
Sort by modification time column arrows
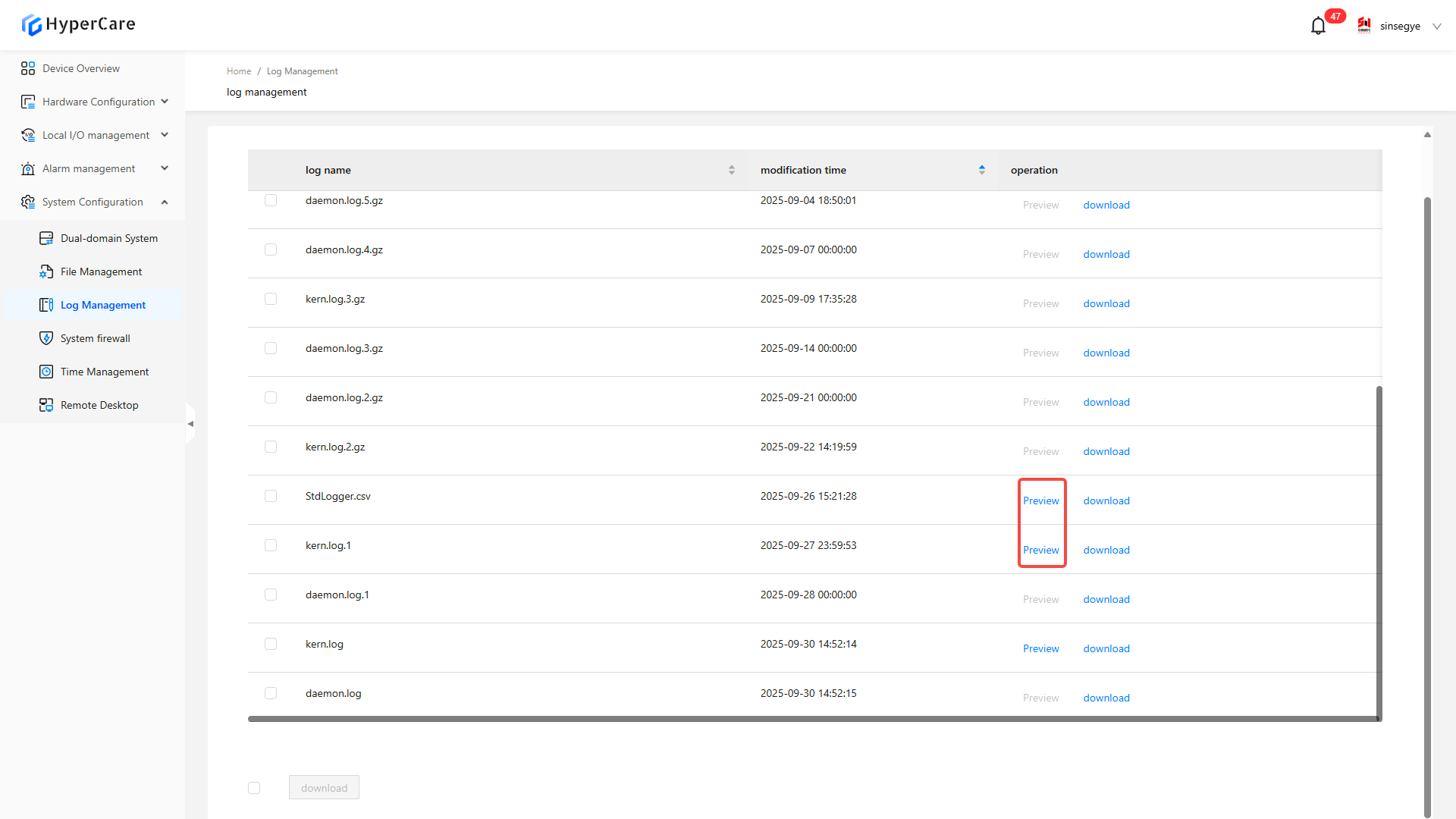click(982, 170)
